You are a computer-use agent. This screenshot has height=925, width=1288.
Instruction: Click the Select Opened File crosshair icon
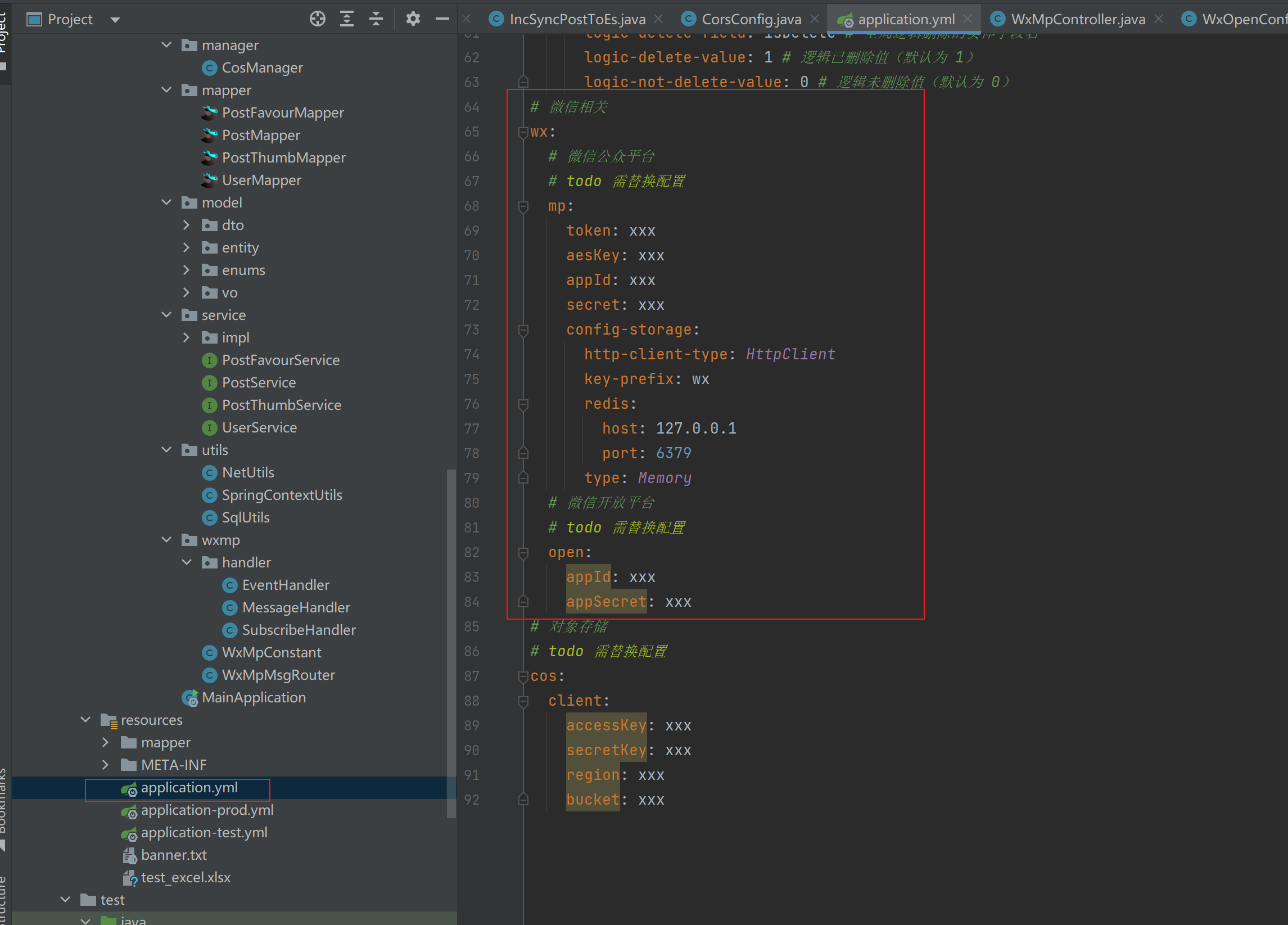318,19
